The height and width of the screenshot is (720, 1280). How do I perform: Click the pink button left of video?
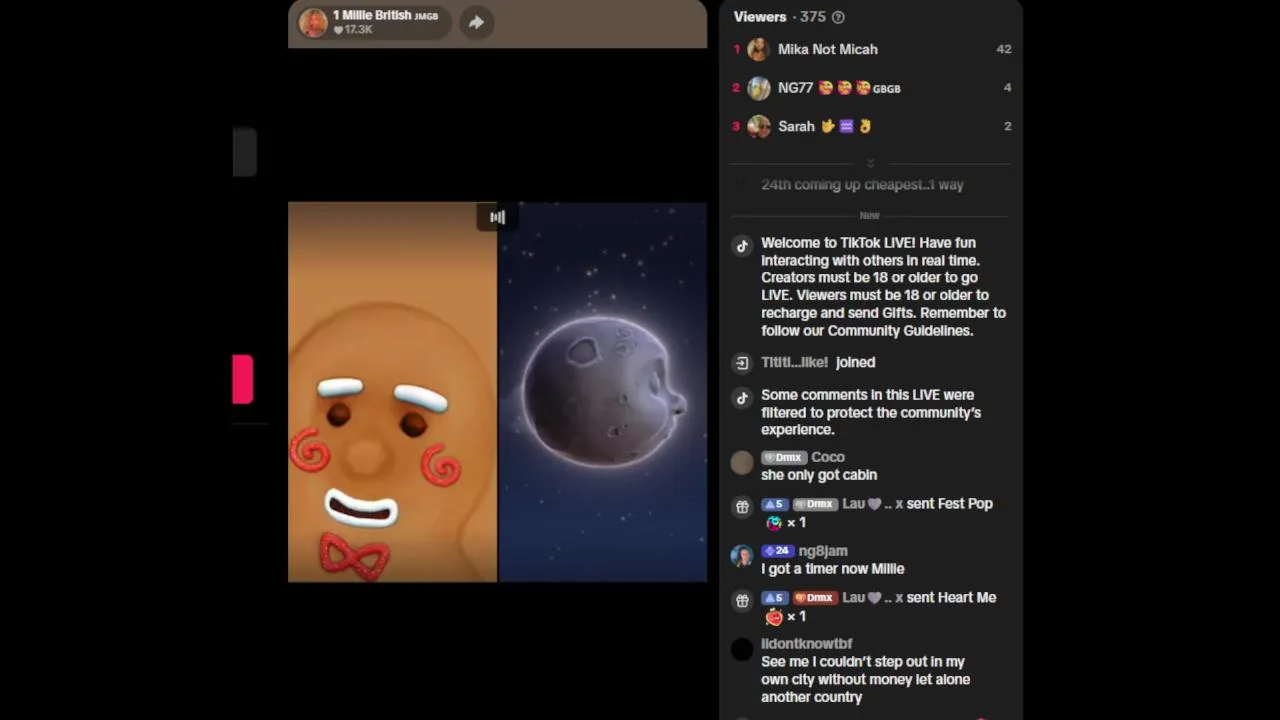(243, 379)
